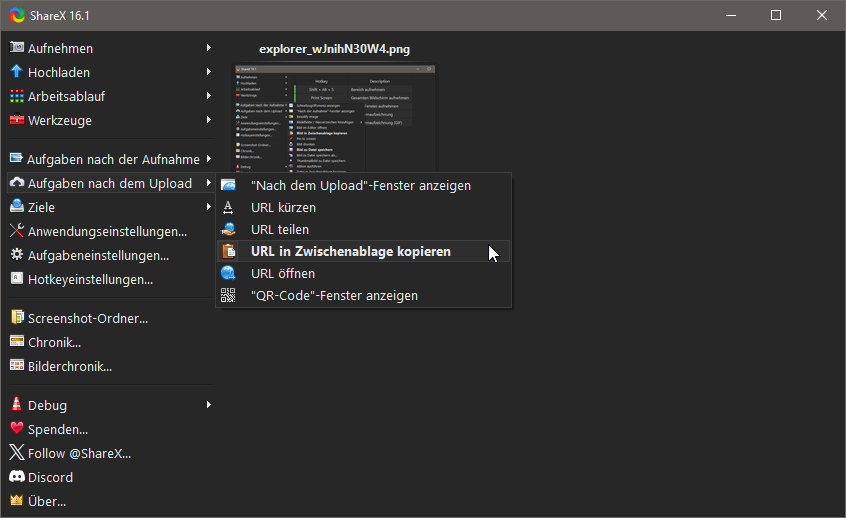This screenshot has height=518, width=846.
Task: Click the Über crown icon
Action: click(17, 500)
